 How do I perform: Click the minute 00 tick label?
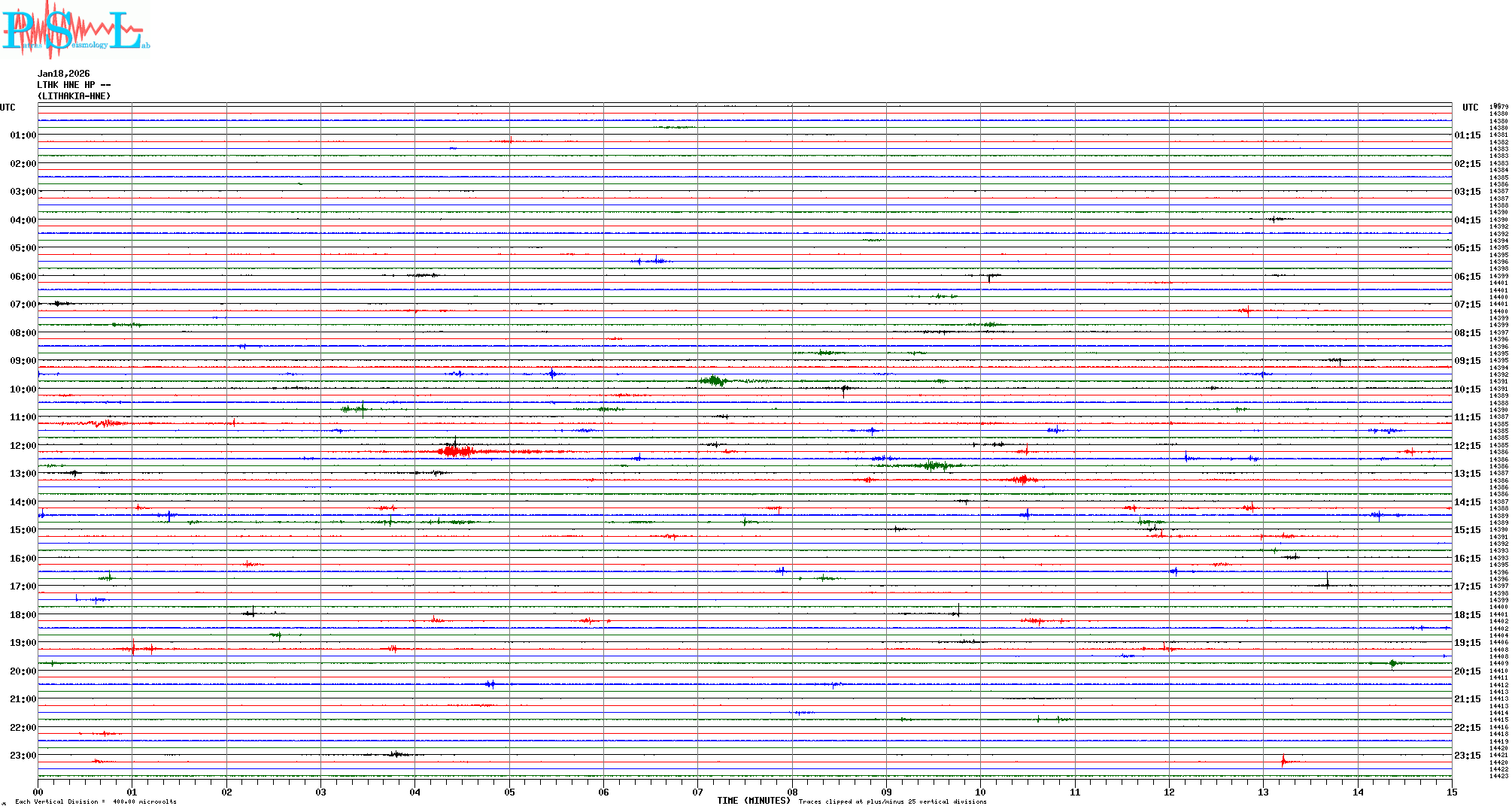click(38, 792)
